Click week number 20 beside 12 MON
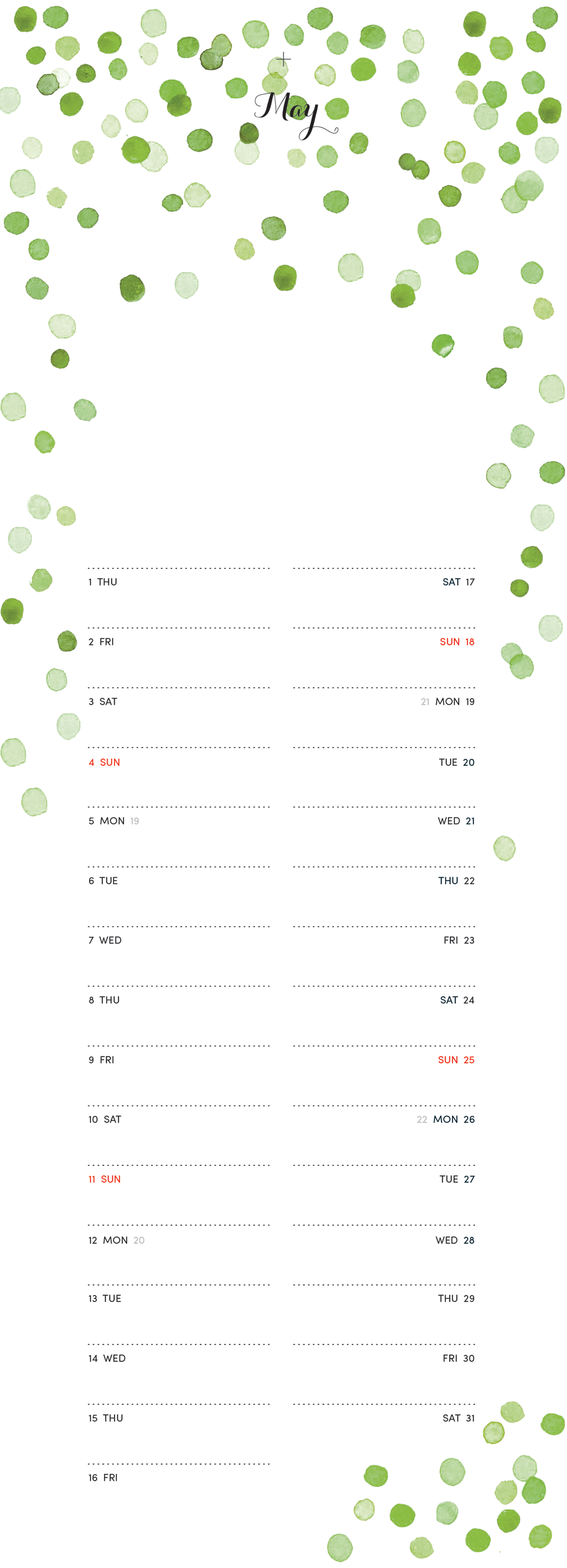 click(139, 1240)
